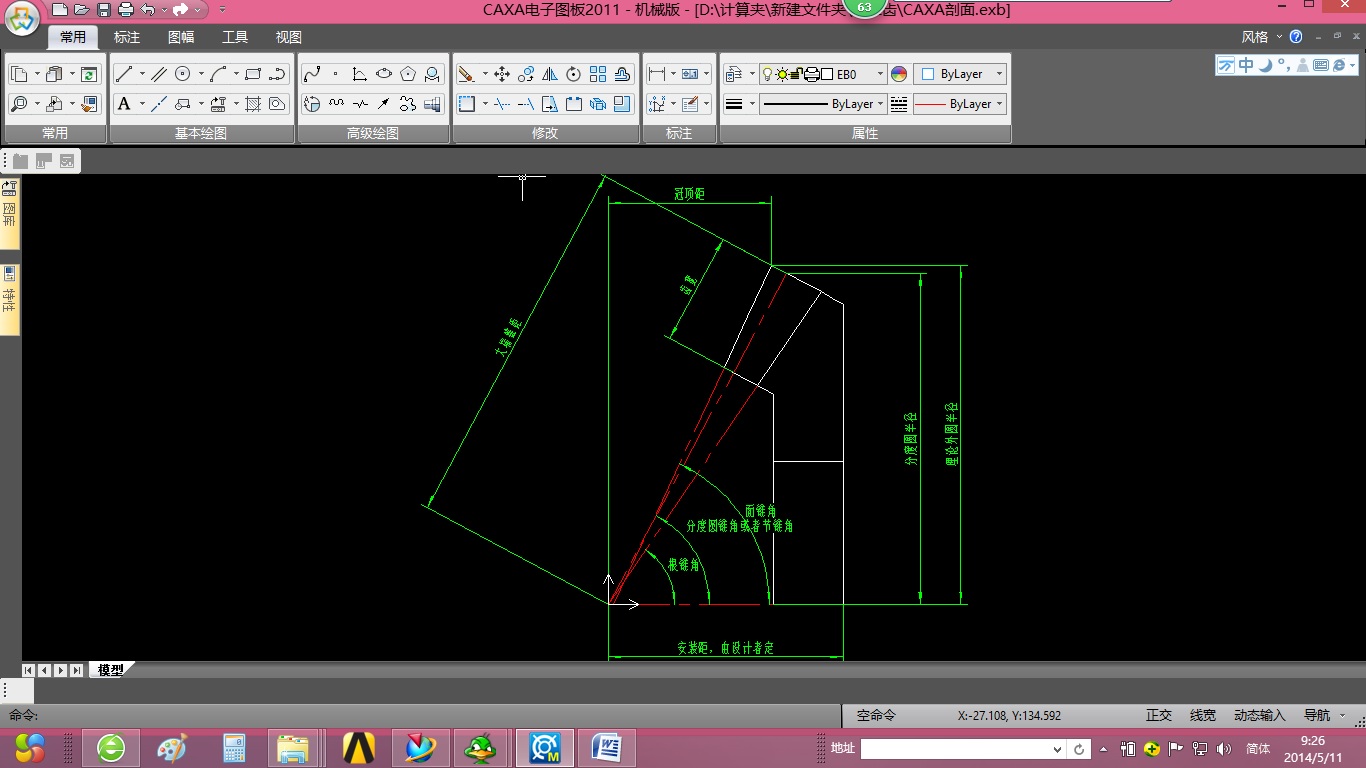Open the 图幅 ribbon tab
This screenshot has height=768, width=1366.
click(181, 37)
